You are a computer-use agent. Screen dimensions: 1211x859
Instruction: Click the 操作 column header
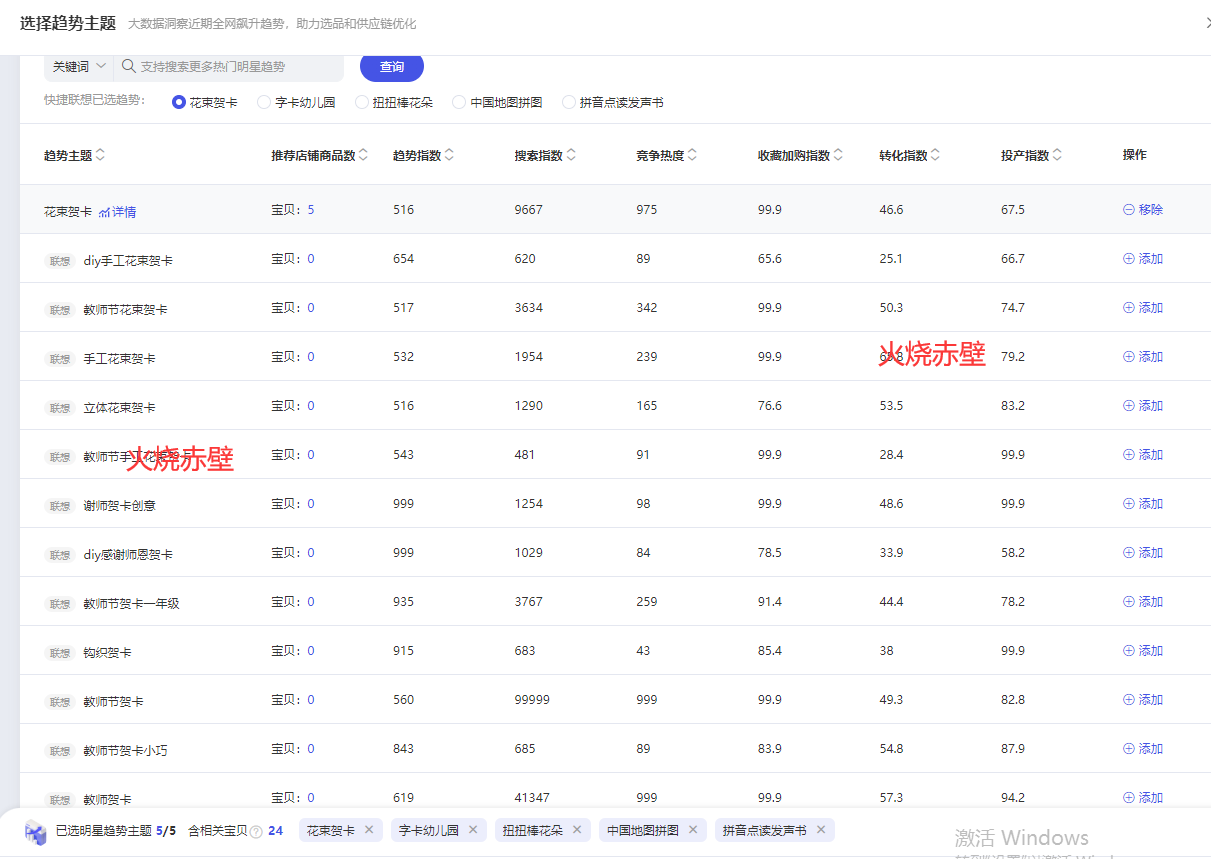[1135, 155]
